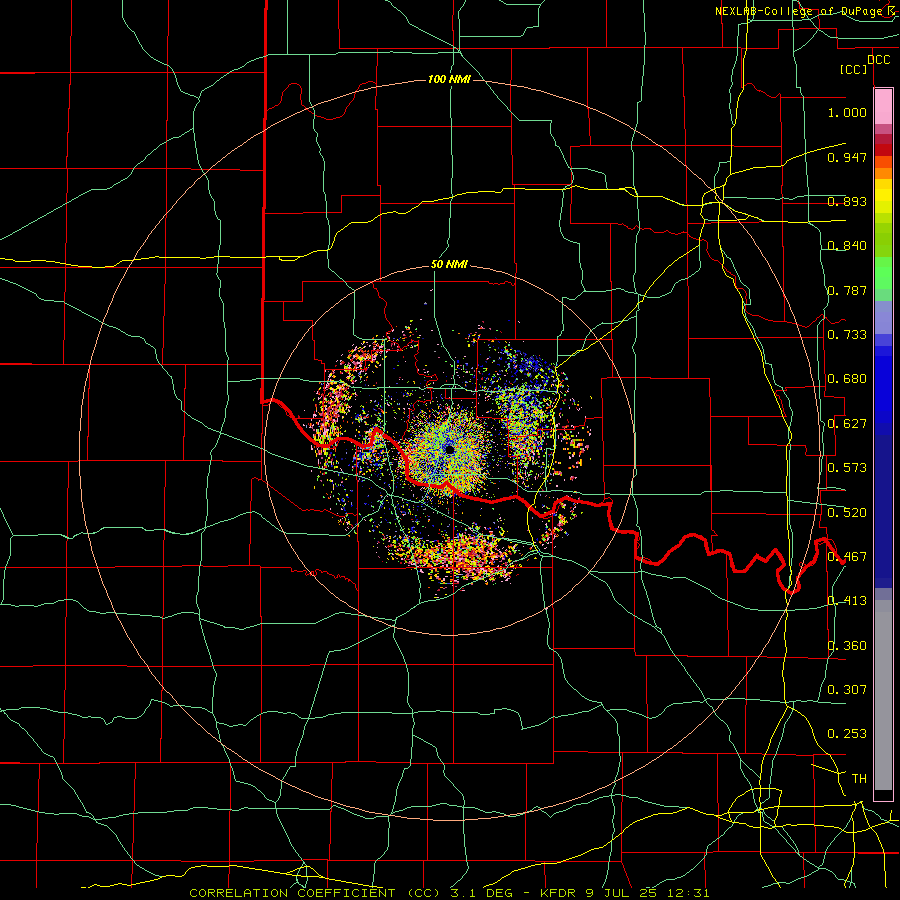Click the 50 NMI range ring label
The height and width of the screenshot is (900, 900).
(449, 265)
